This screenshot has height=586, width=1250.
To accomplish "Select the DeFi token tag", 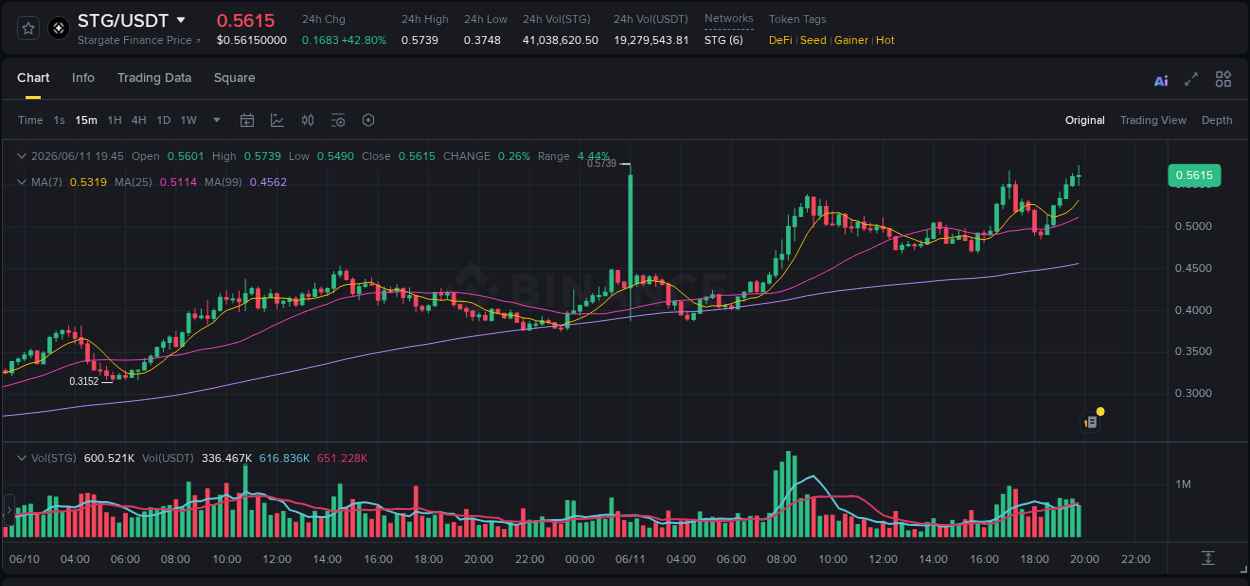I will [x=781, y=40].
